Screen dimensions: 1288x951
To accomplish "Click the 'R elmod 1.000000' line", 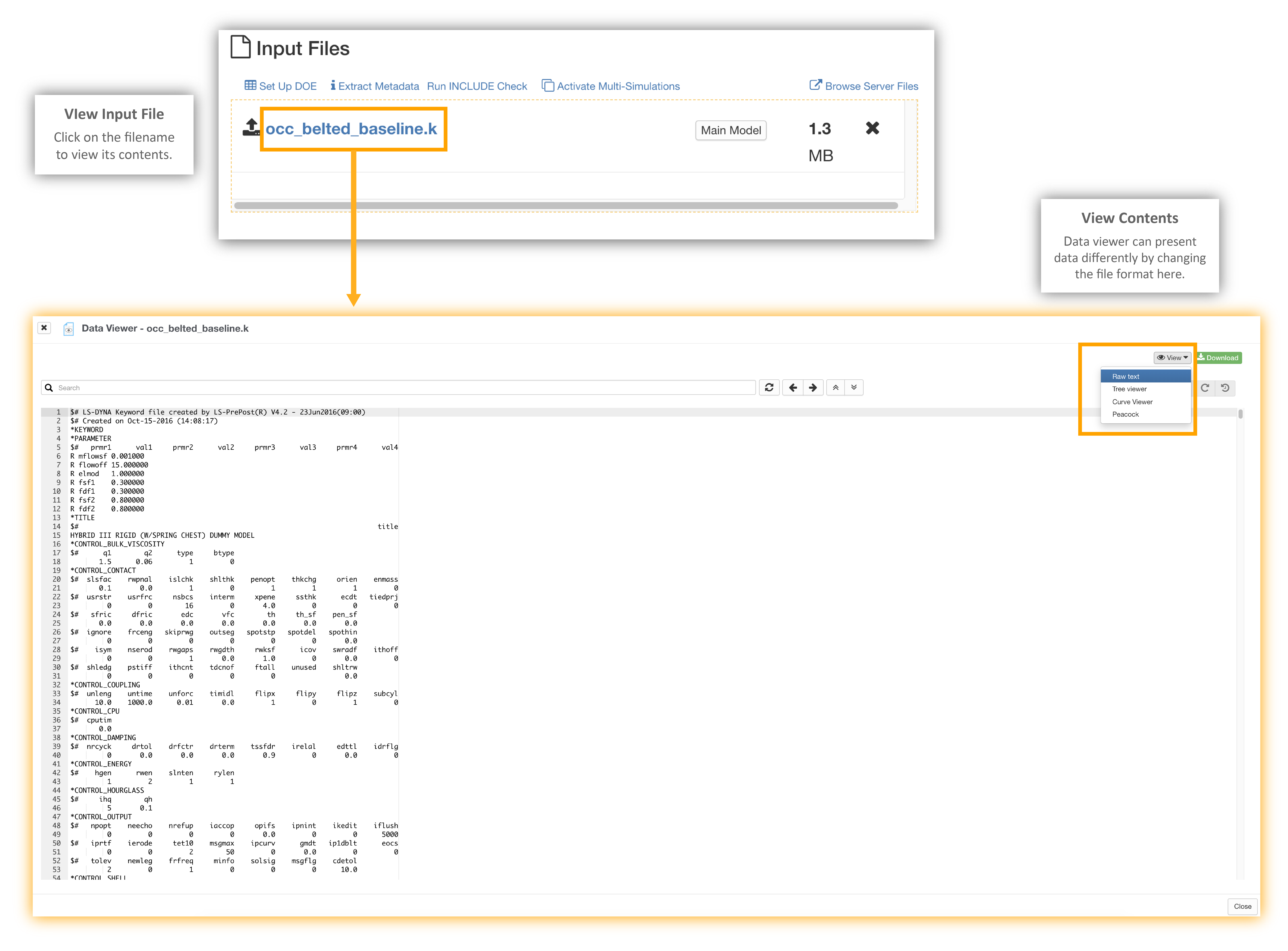I will click(x=107, y=474).
